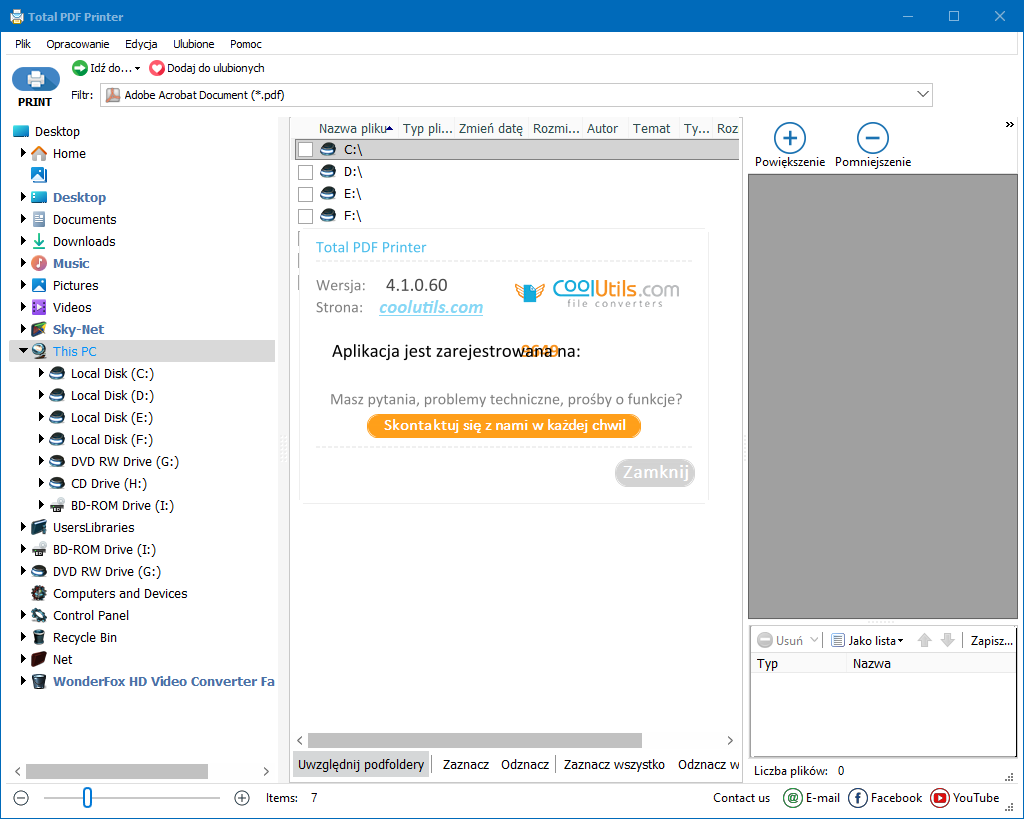Click the Powiększenie zoom-in plus icon
This screenshot has height=819, width=1024.
(790, 138)
